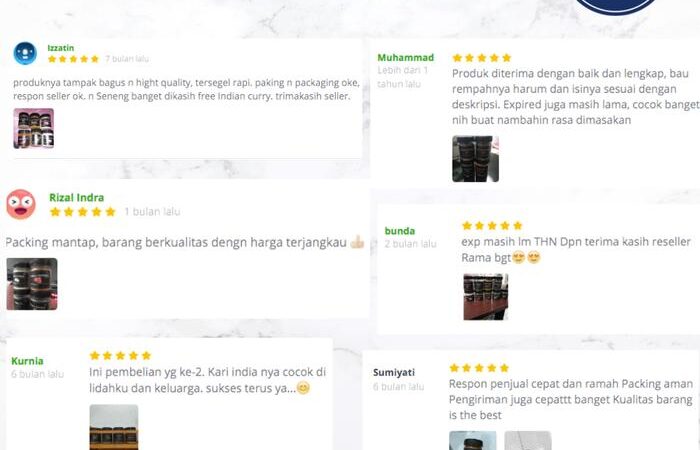Click the username Izzatin

[61, 48]
